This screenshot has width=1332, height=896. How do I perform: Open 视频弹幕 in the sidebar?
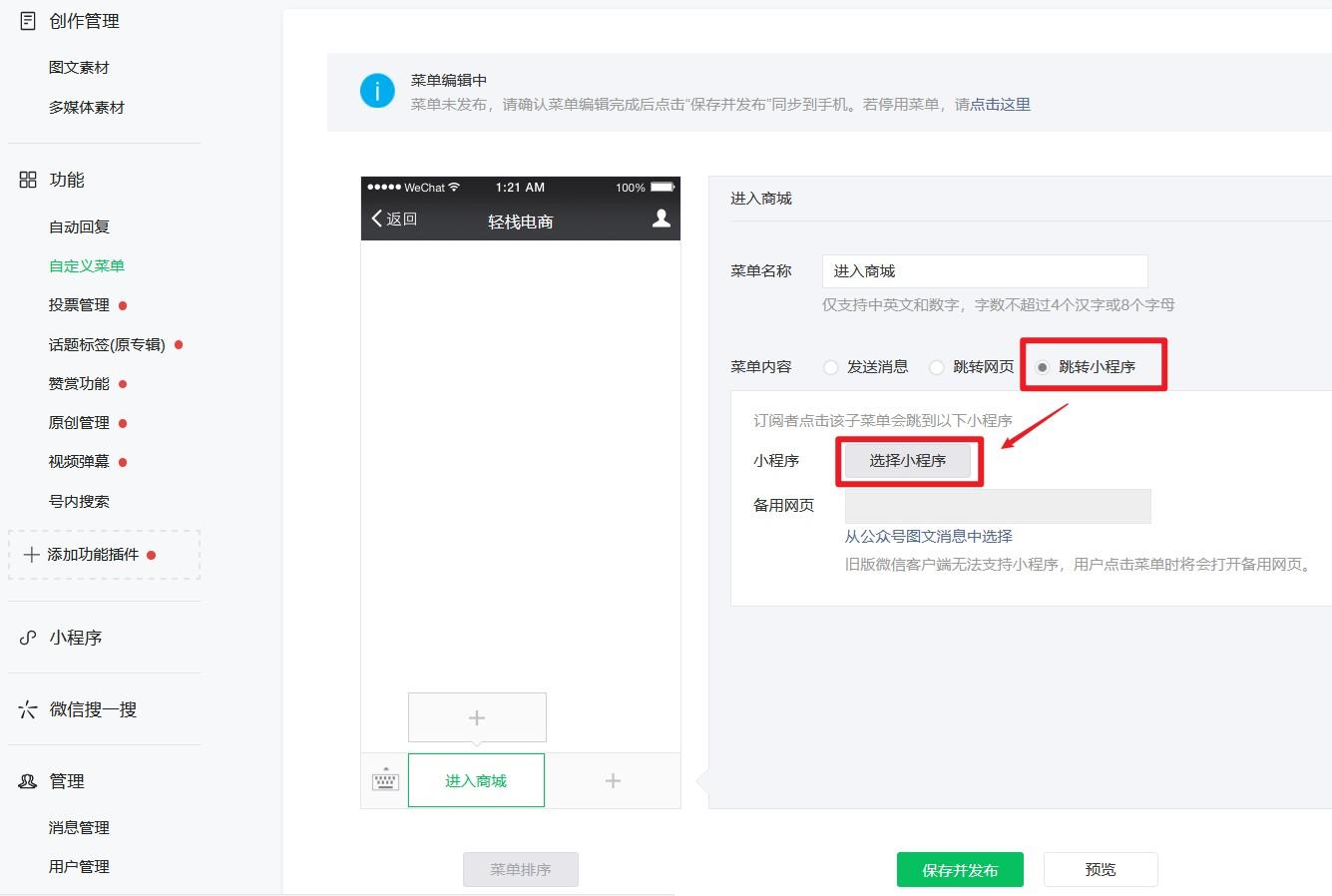79,462
